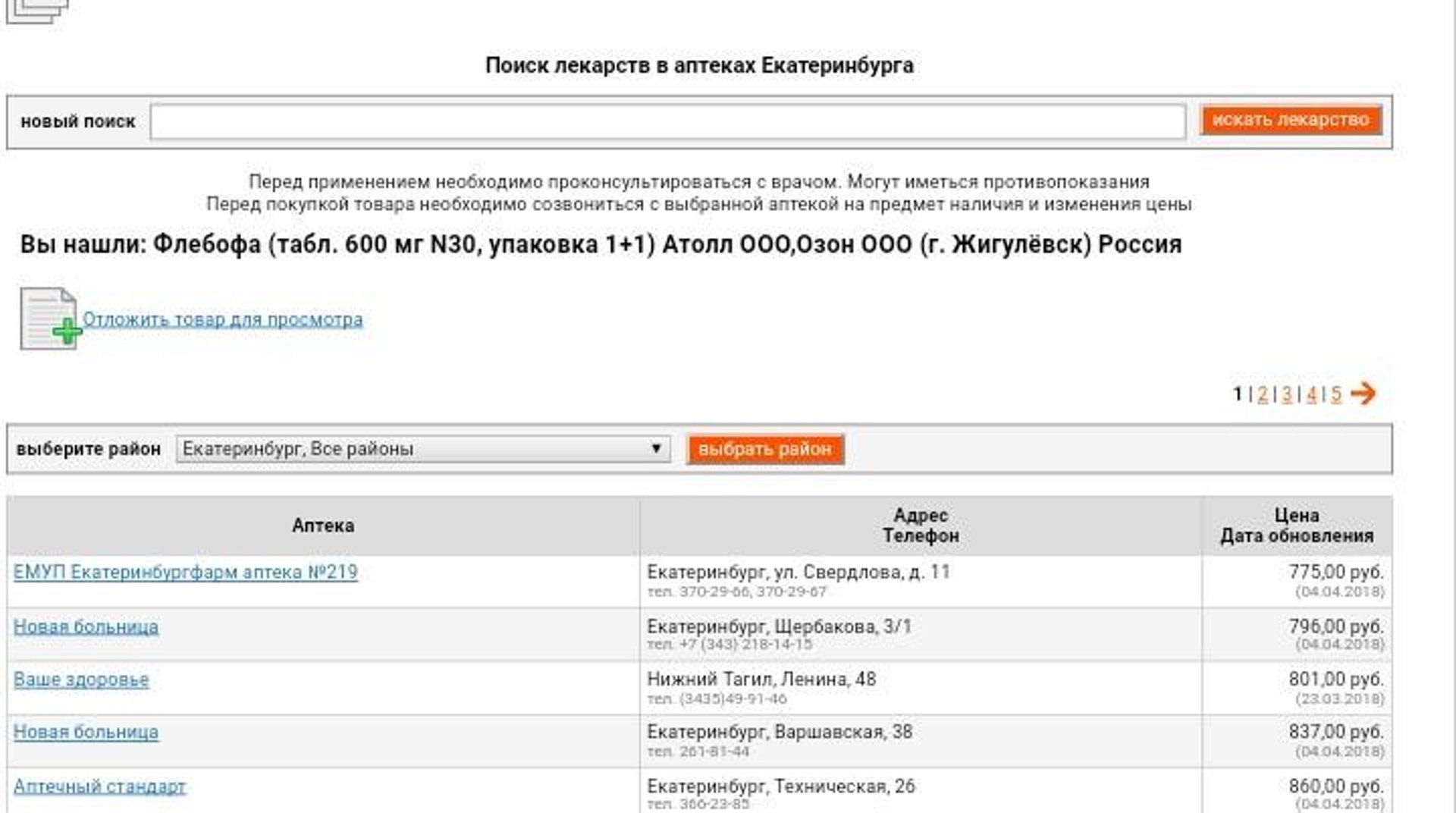Viewport: 1456px width, 813px height.
Task: Click the Аптека column header
Action: (323, 526)
